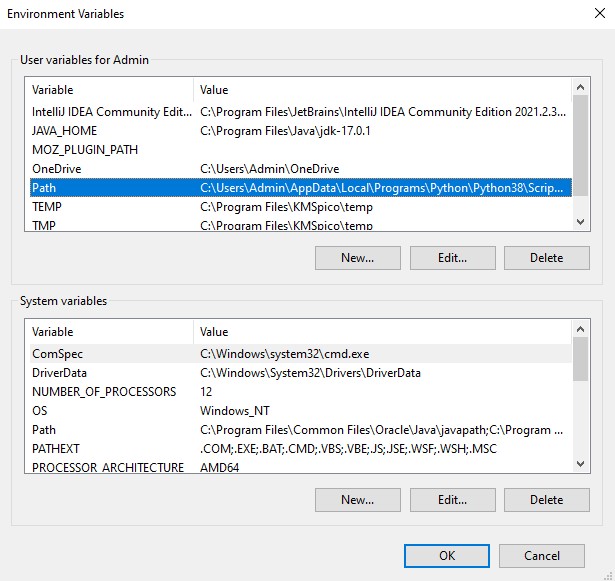Select the JAVA_HOME user variable
Screen dimensions: 615x581
tap(301, 131)
